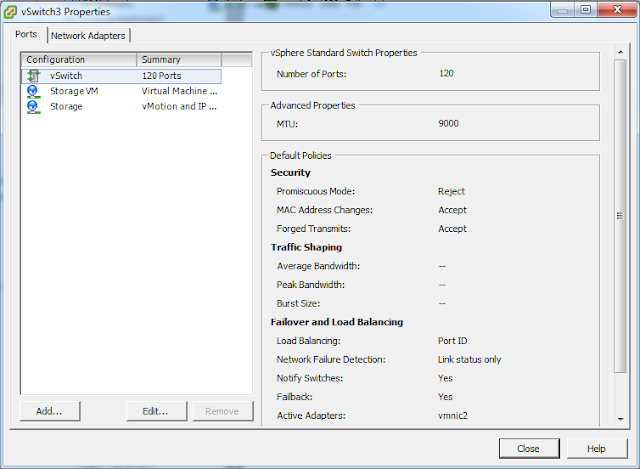Image resolution: width=640 pixels, height=469 pixels.
Task: Select the Storage VM row
Action: pyautogui.click(x=122, y=91)
